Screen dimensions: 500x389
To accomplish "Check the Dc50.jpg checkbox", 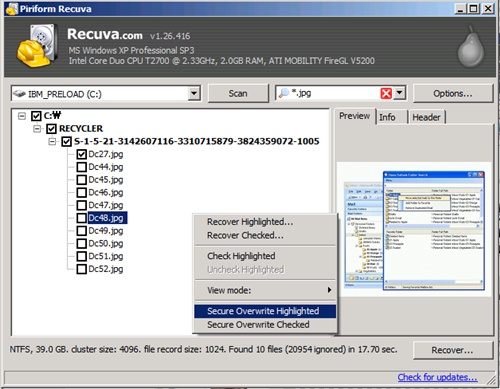I will [x=82, y=244].
